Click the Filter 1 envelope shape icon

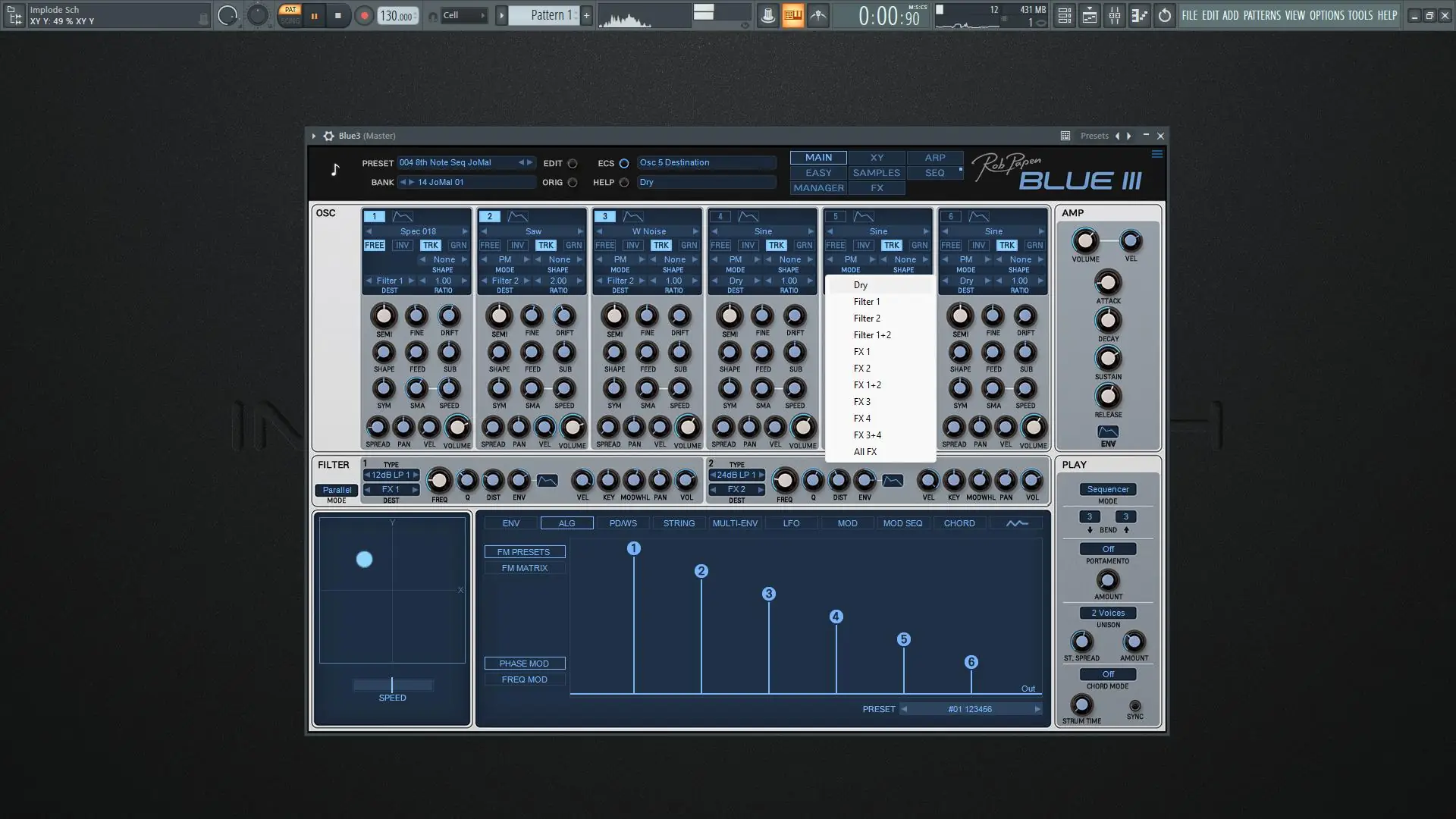[x=547, y=481]
